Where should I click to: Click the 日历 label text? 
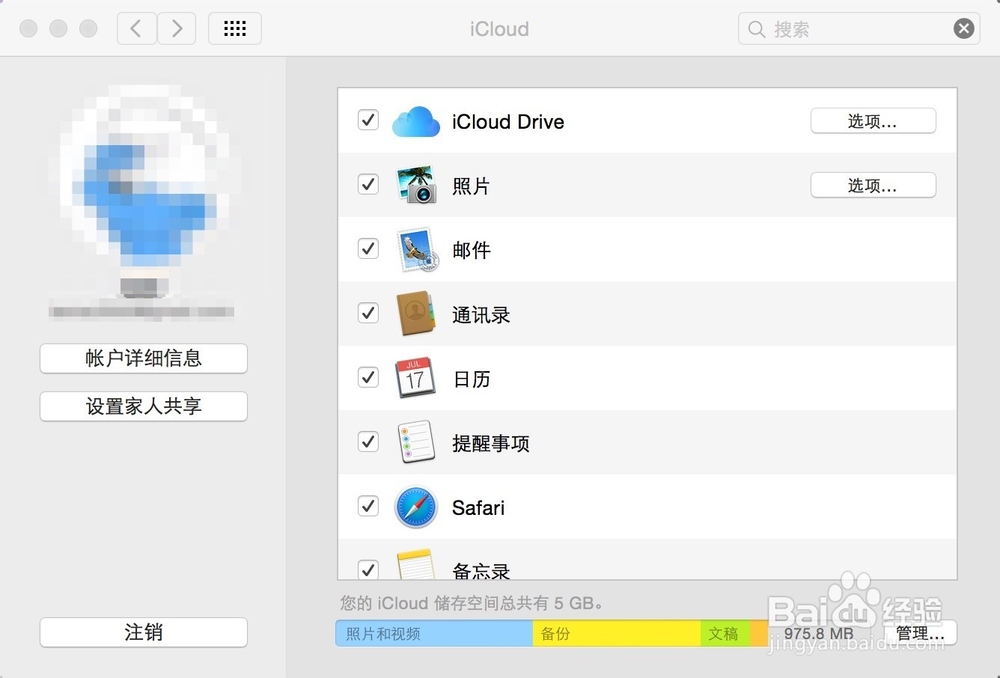point(471,379)
